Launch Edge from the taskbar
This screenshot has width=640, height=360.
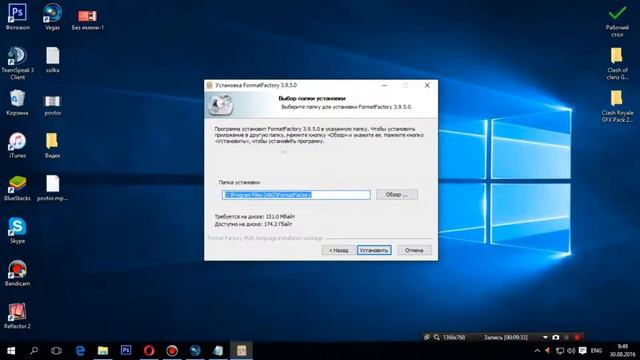click(80, 351)
